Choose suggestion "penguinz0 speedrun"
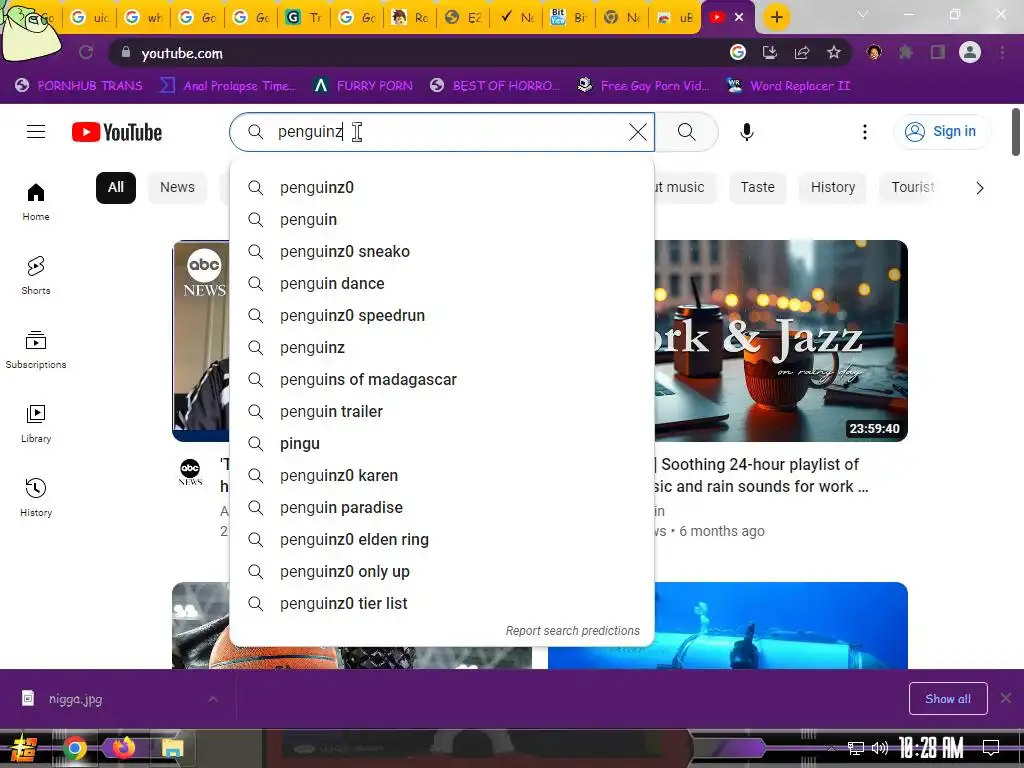 (442, 315)
